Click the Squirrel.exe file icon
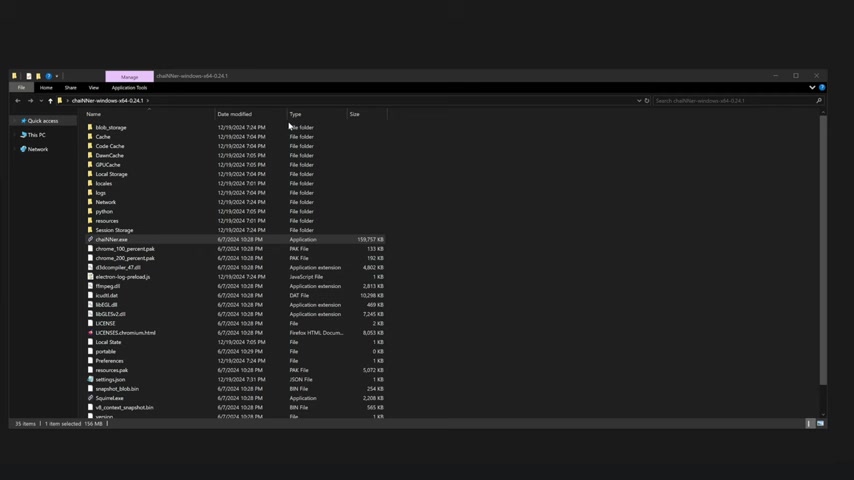This screenshot has height=480, width=854. pos(90,398)
